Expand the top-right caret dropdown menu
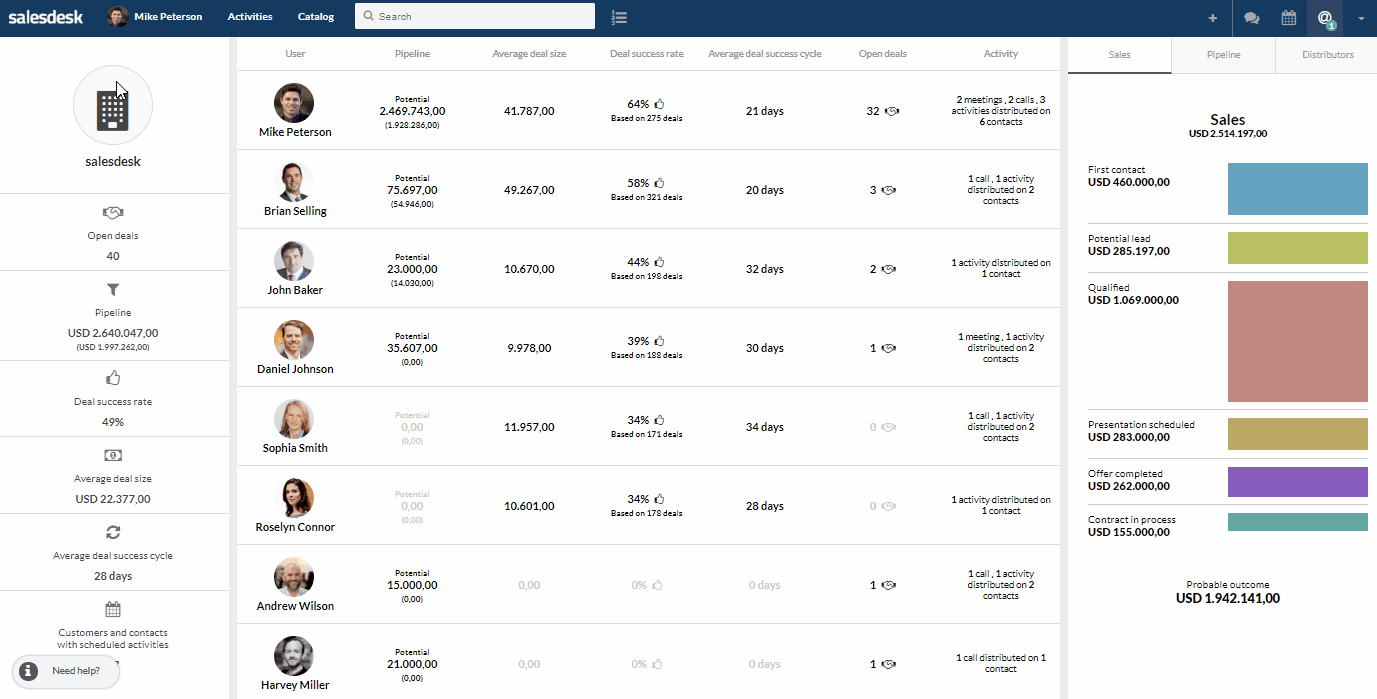This screenshot has width=1377, height=699. (1360, 18)
